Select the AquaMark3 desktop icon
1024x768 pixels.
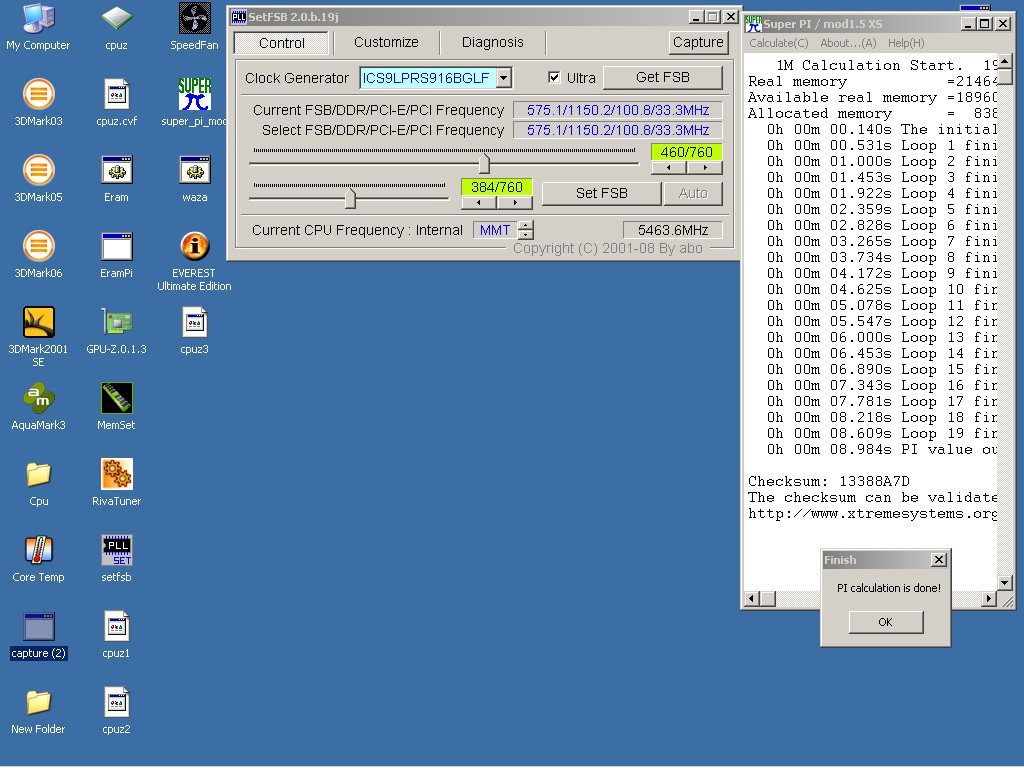pyautogui.click(x=38, y=407)
